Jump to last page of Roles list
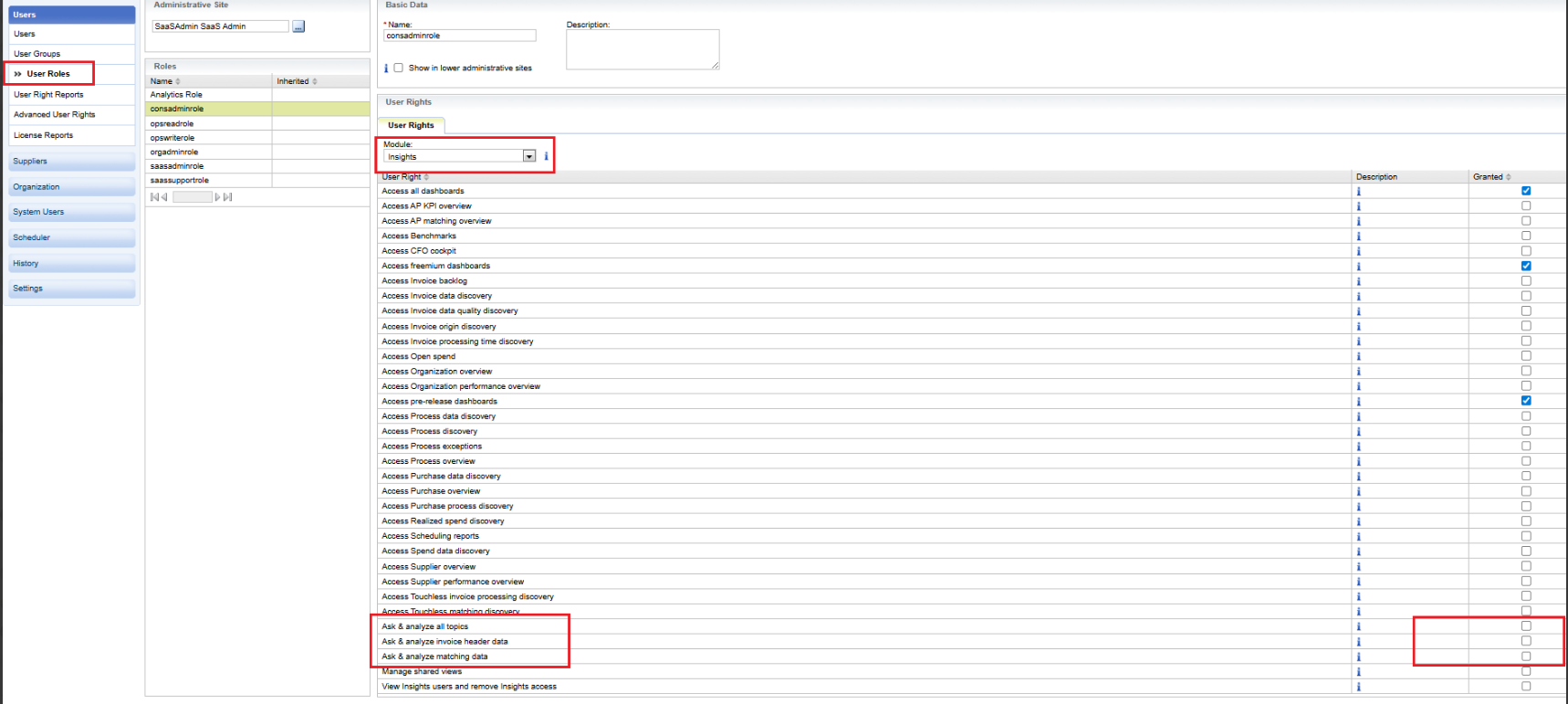Image resolution: width=1568 pixels, height=704 pixels. [228, 197]
